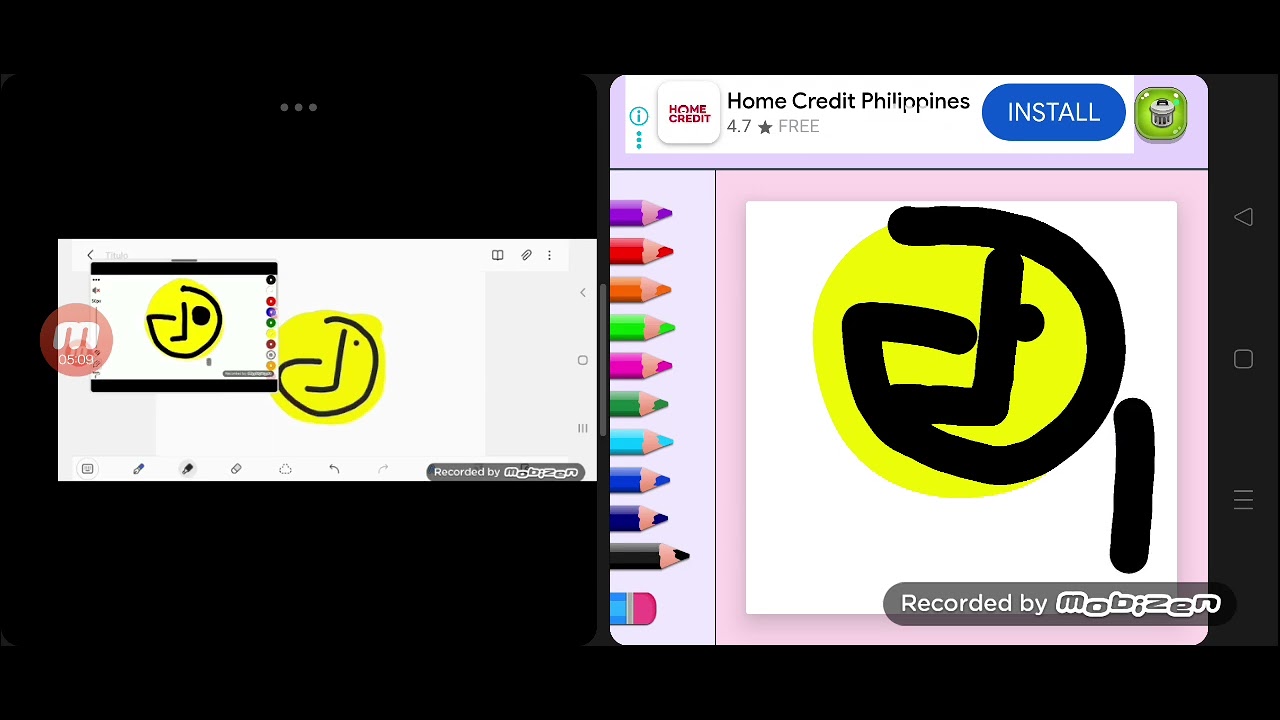Tap recents bars in notes nav bar
Screen dimensions: 1280x720
pyautogui.click(x=583, y=428)
